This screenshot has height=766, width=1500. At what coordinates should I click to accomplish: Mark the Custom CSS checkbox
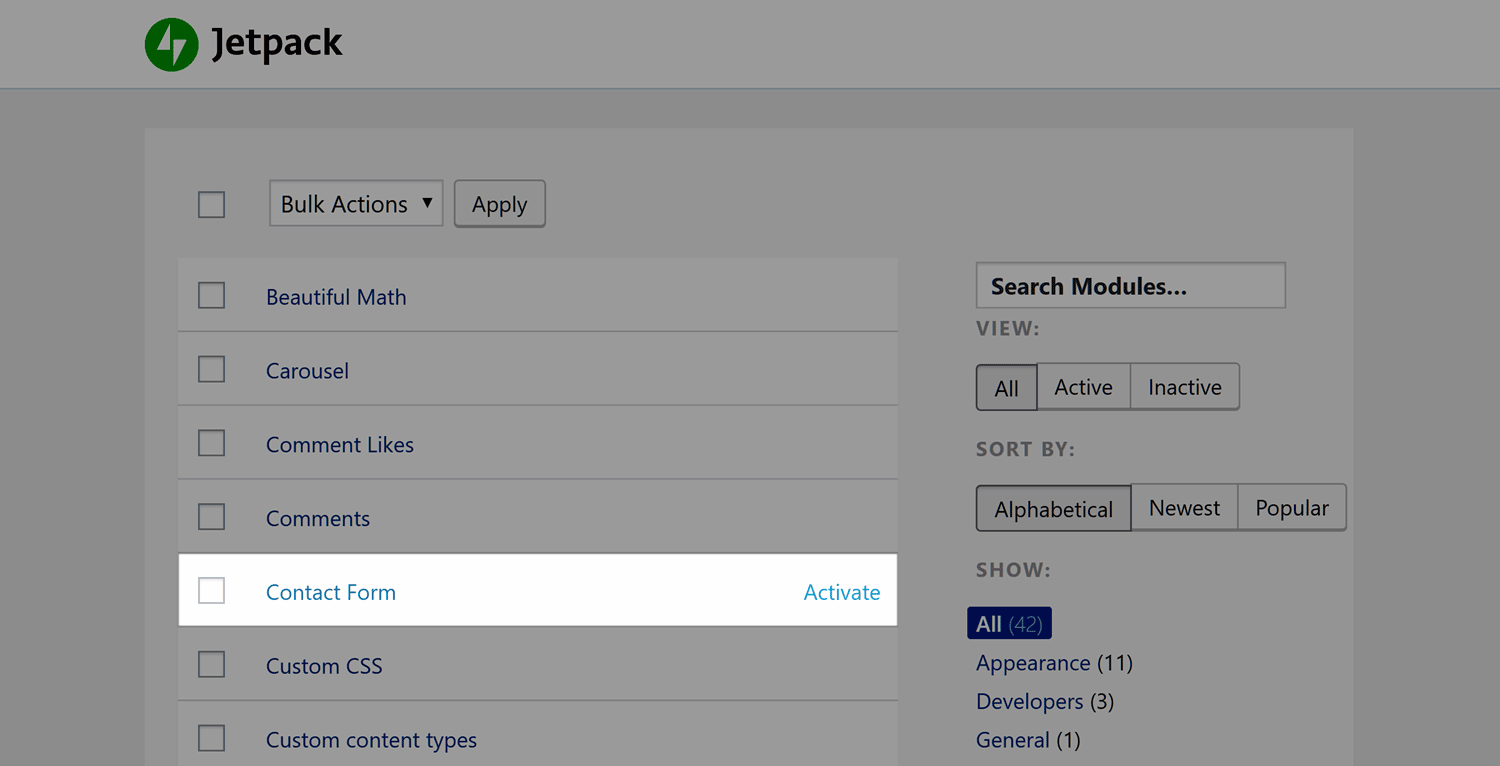211,665
